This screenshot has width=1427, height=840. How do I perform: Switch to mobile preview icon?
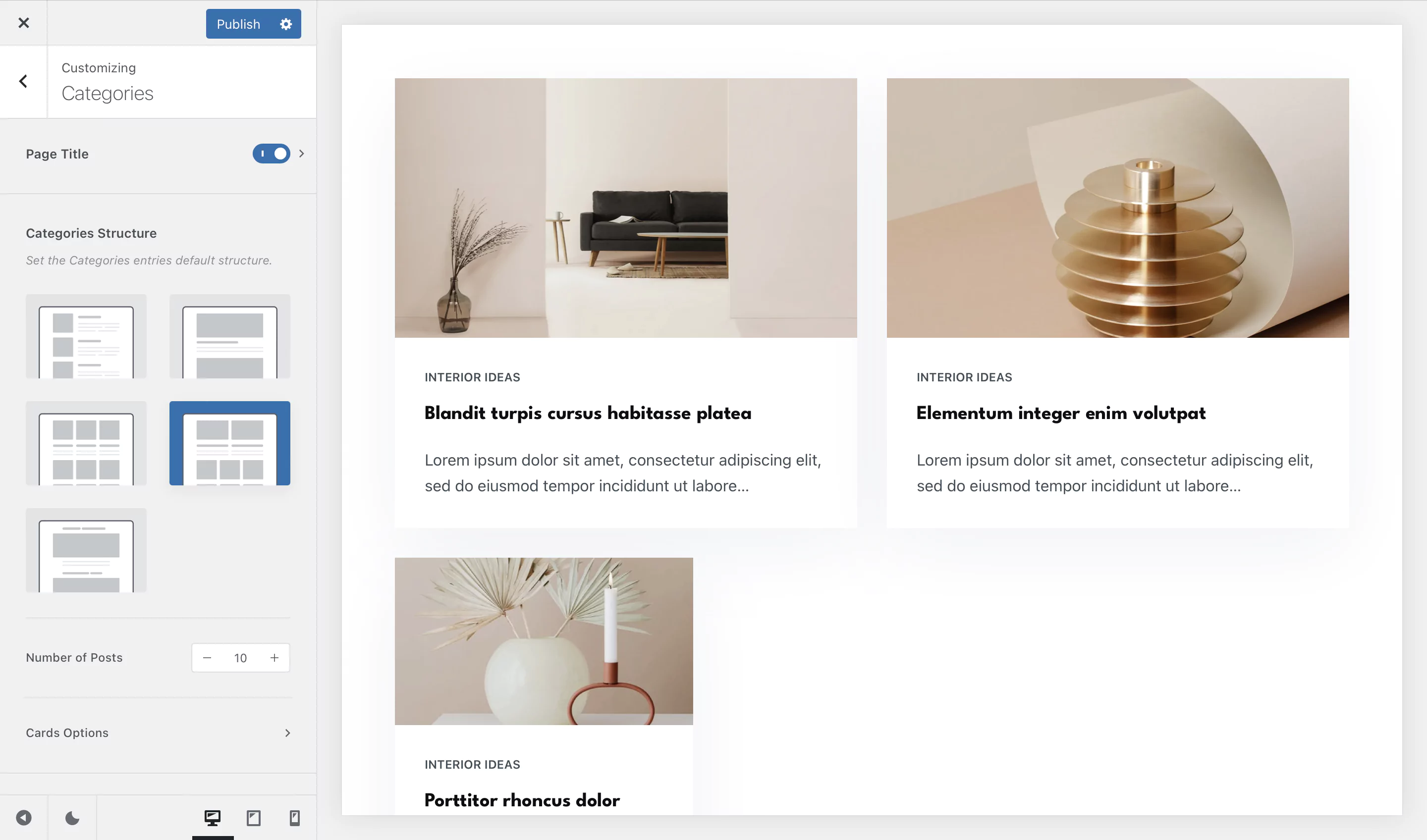[295, 817]
